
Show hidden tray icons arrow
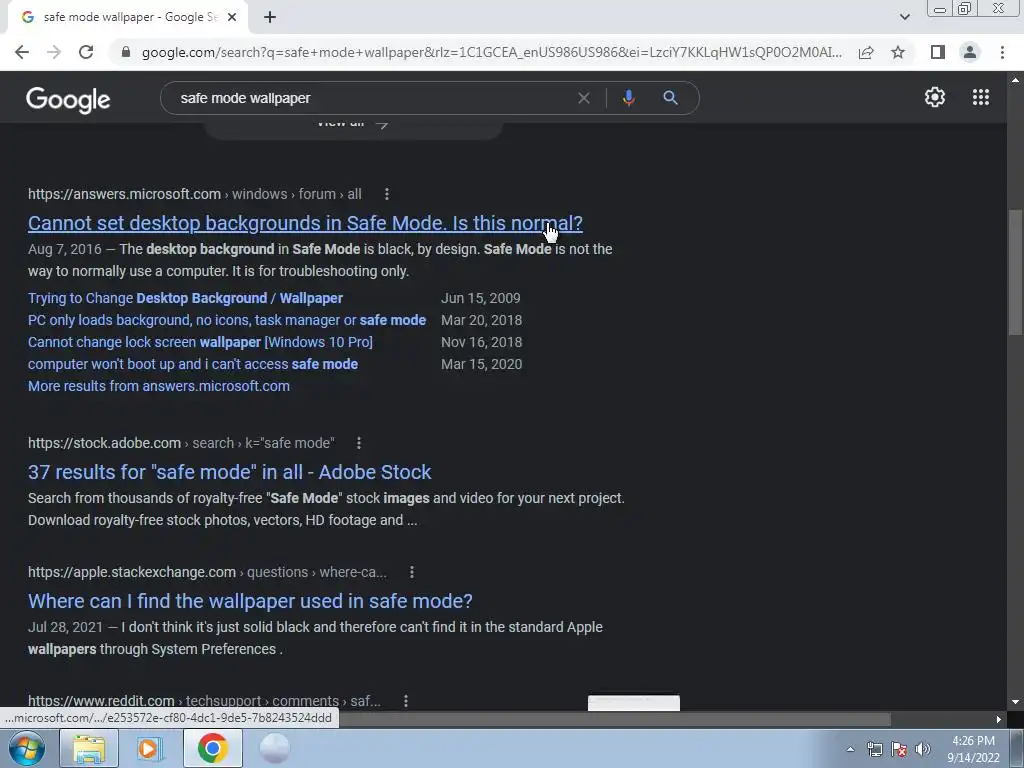pyautogui.click(x=850, y=749)
